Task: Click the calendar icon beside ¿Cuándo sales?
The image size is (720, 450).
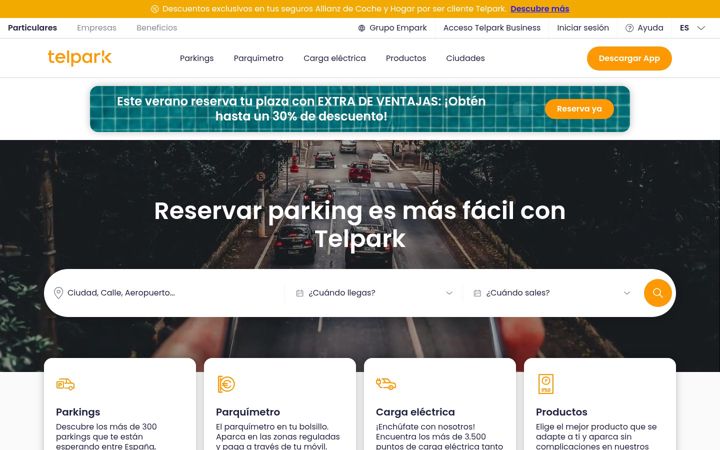Action: point(477,293)
